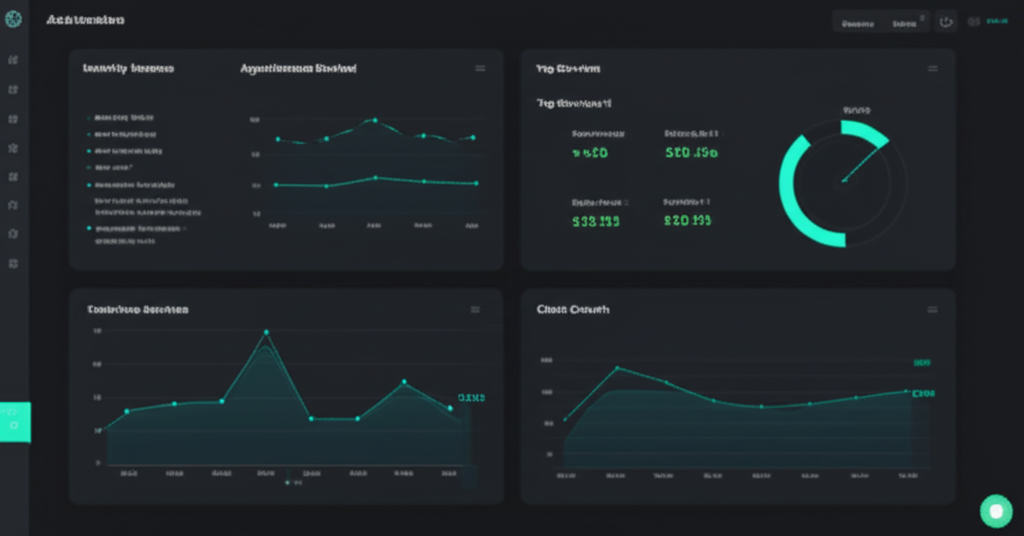1024x536 pixels.
Task: Switch to the right tab in the top-right pill group
Action: pyautogui.click(x=905, y=22)
